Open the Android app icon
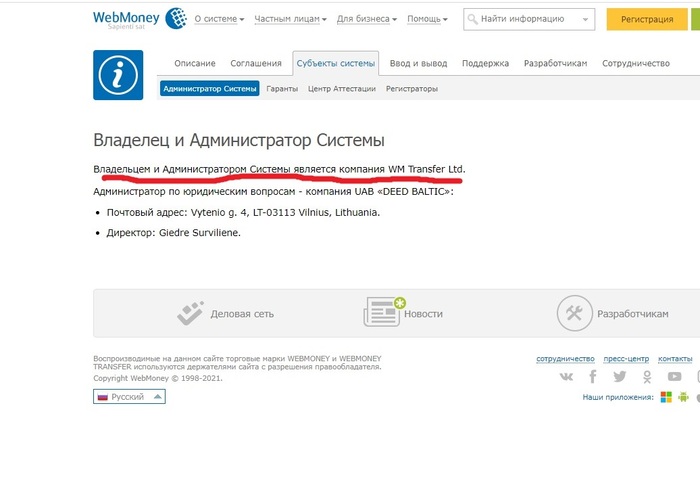The image size is (700, 483). 683,397
